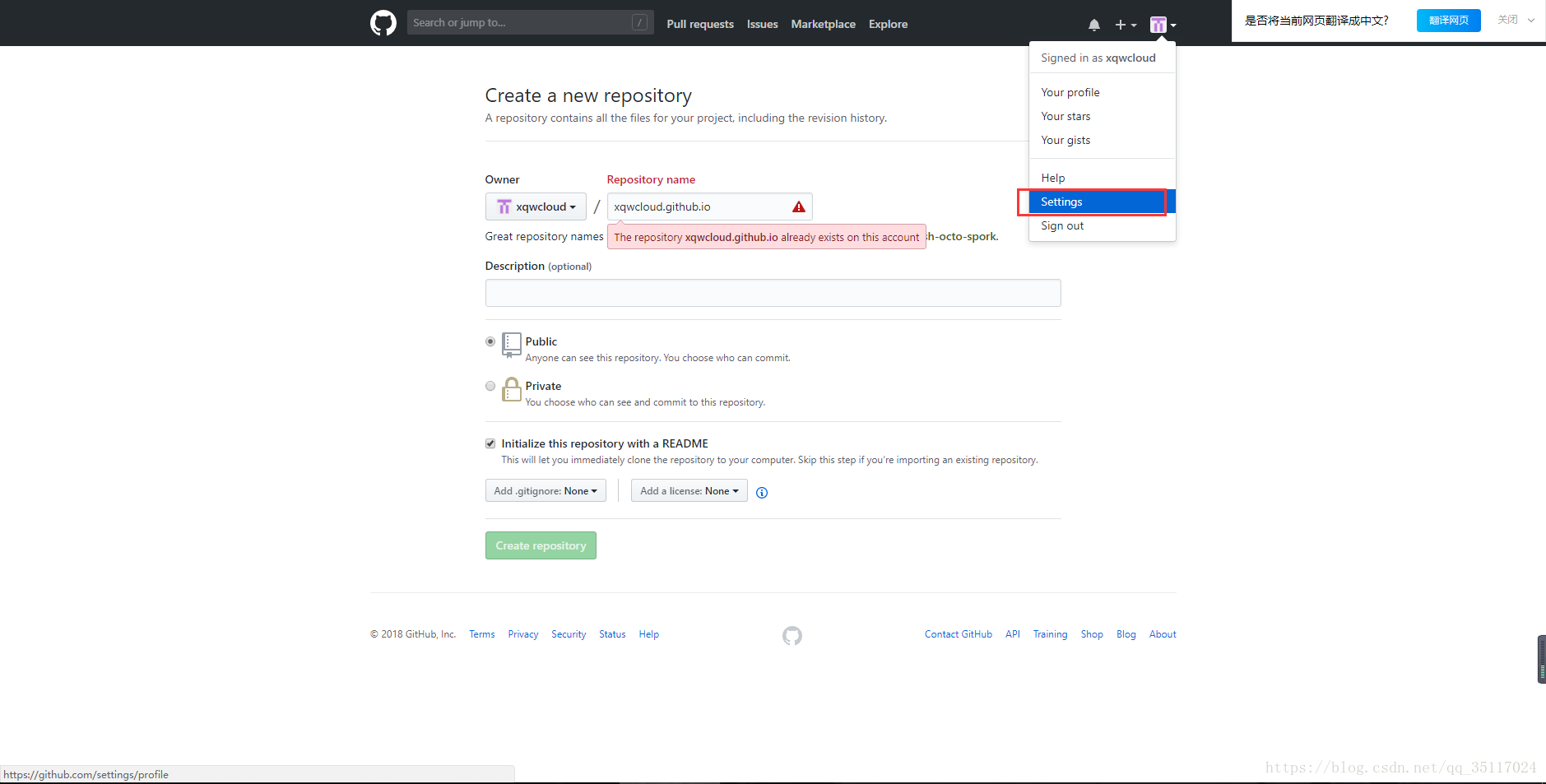1546x784 pixels.
Task: Click the GitHub Octocat logo in header
Action: pos(383,23)
